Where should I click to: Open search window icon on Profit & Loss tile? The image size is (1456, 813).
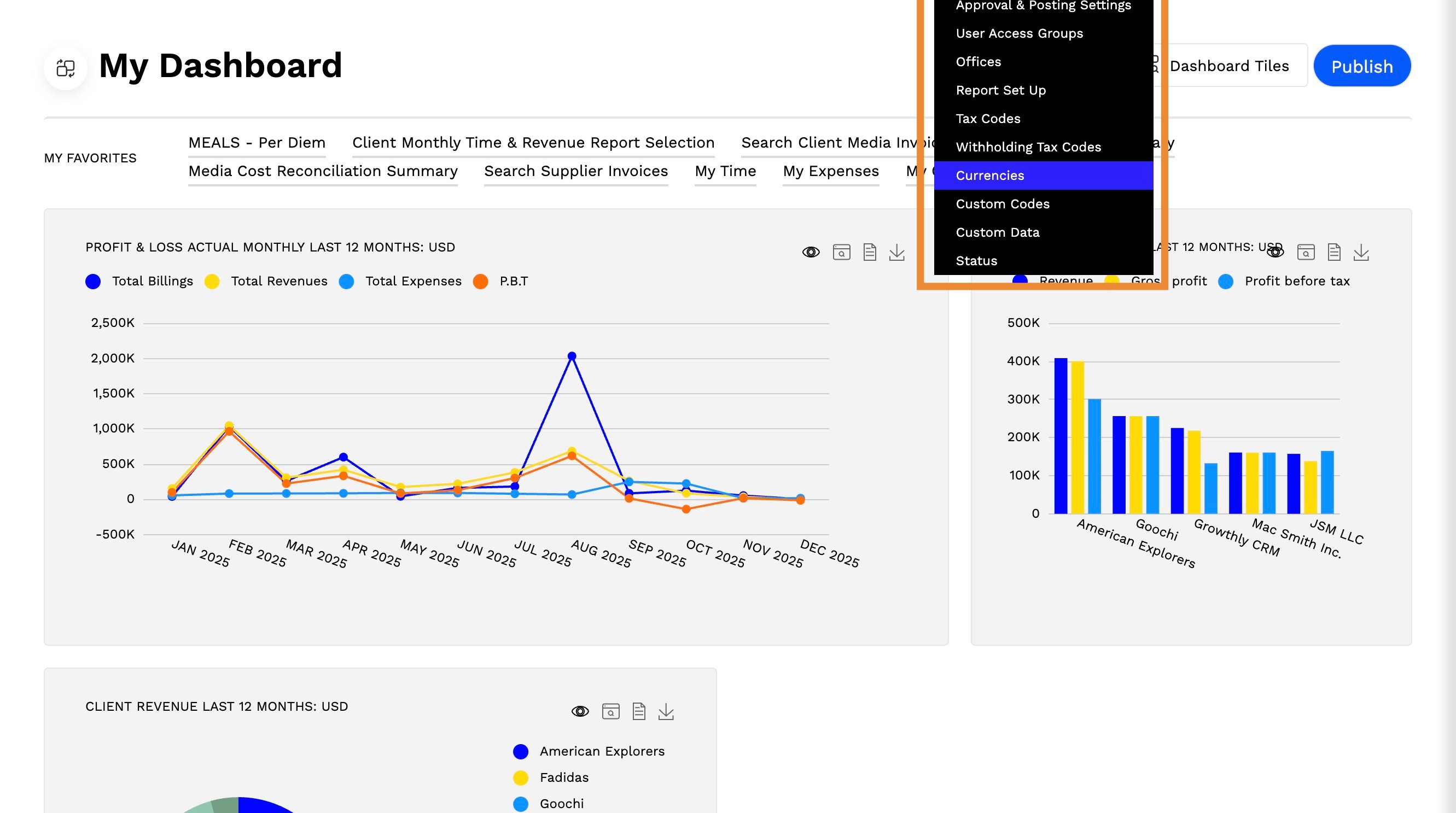tap(842, 253)
